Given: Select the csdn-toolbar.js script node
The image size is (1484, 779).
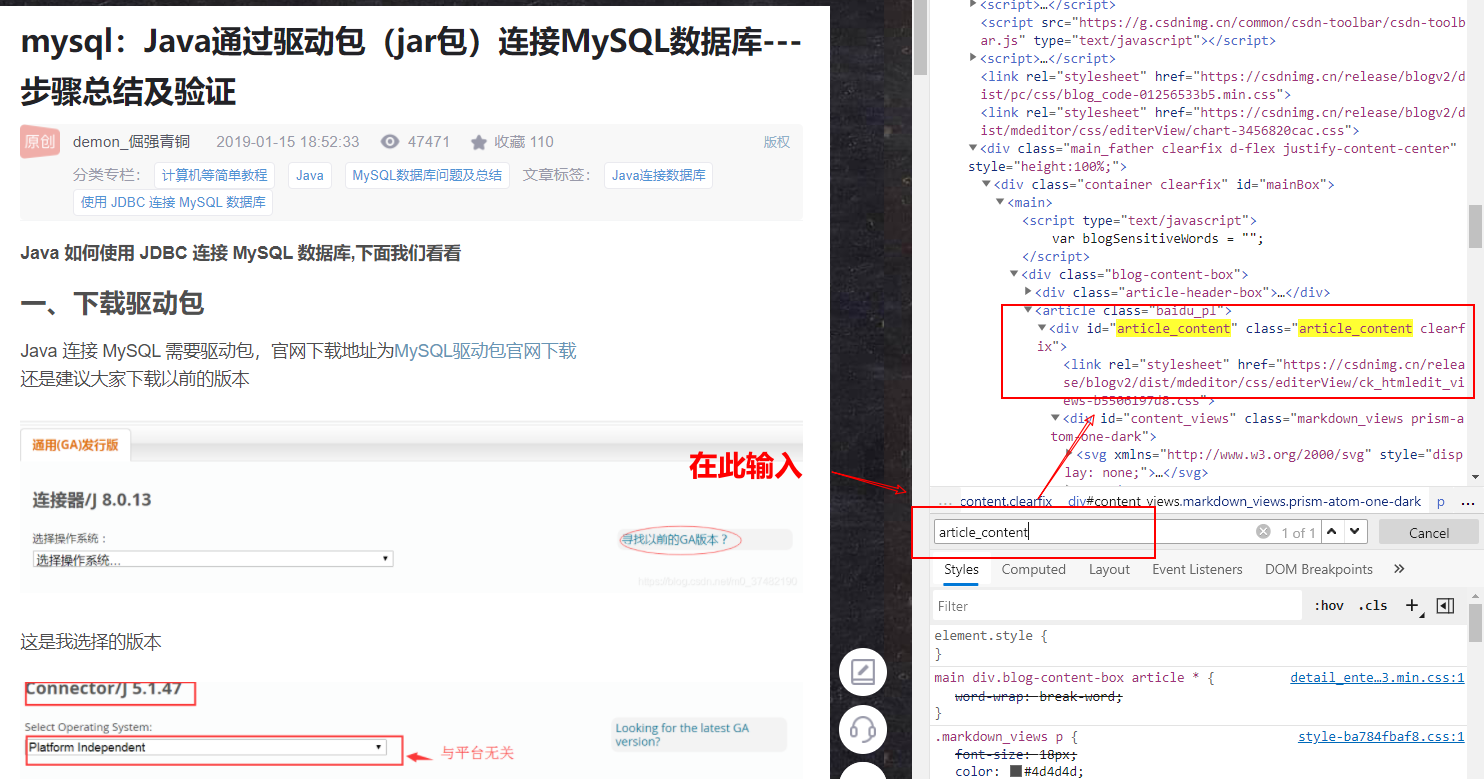Looking at the screenshot, I should 1223,31.
